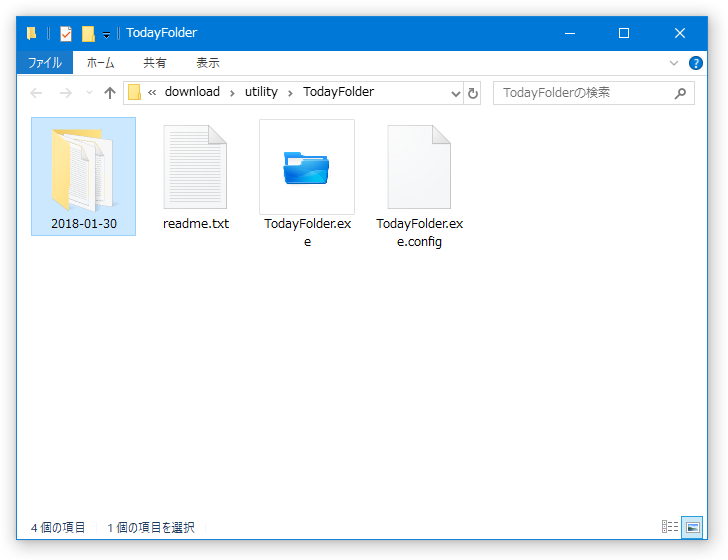Select the 2018-01-30 folder icon
The height and width of the screenshot is (560, 728).
[83, 169]
